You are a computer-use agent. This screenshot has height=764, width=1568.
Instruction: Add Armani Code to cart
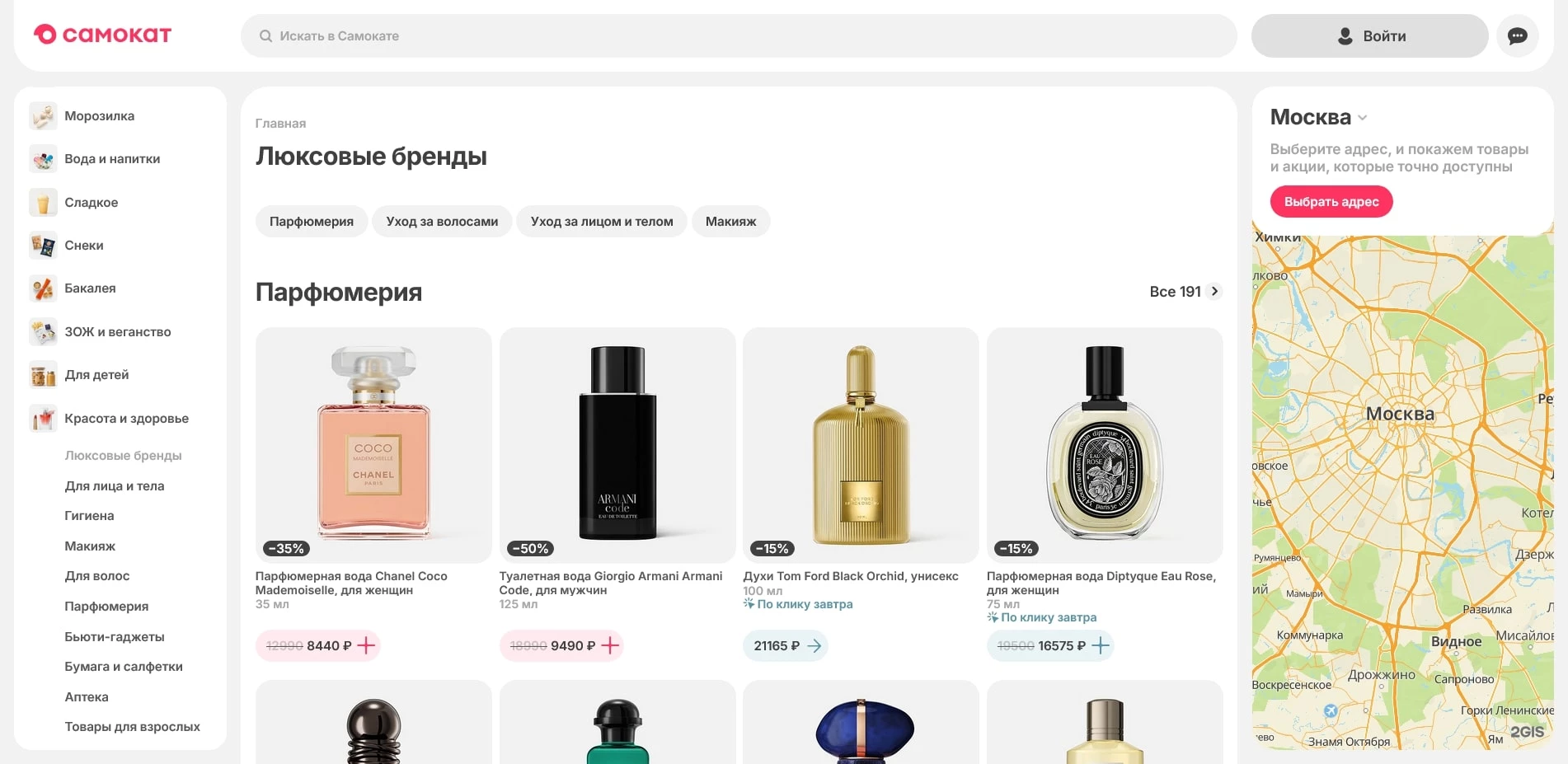coord(610,645)
